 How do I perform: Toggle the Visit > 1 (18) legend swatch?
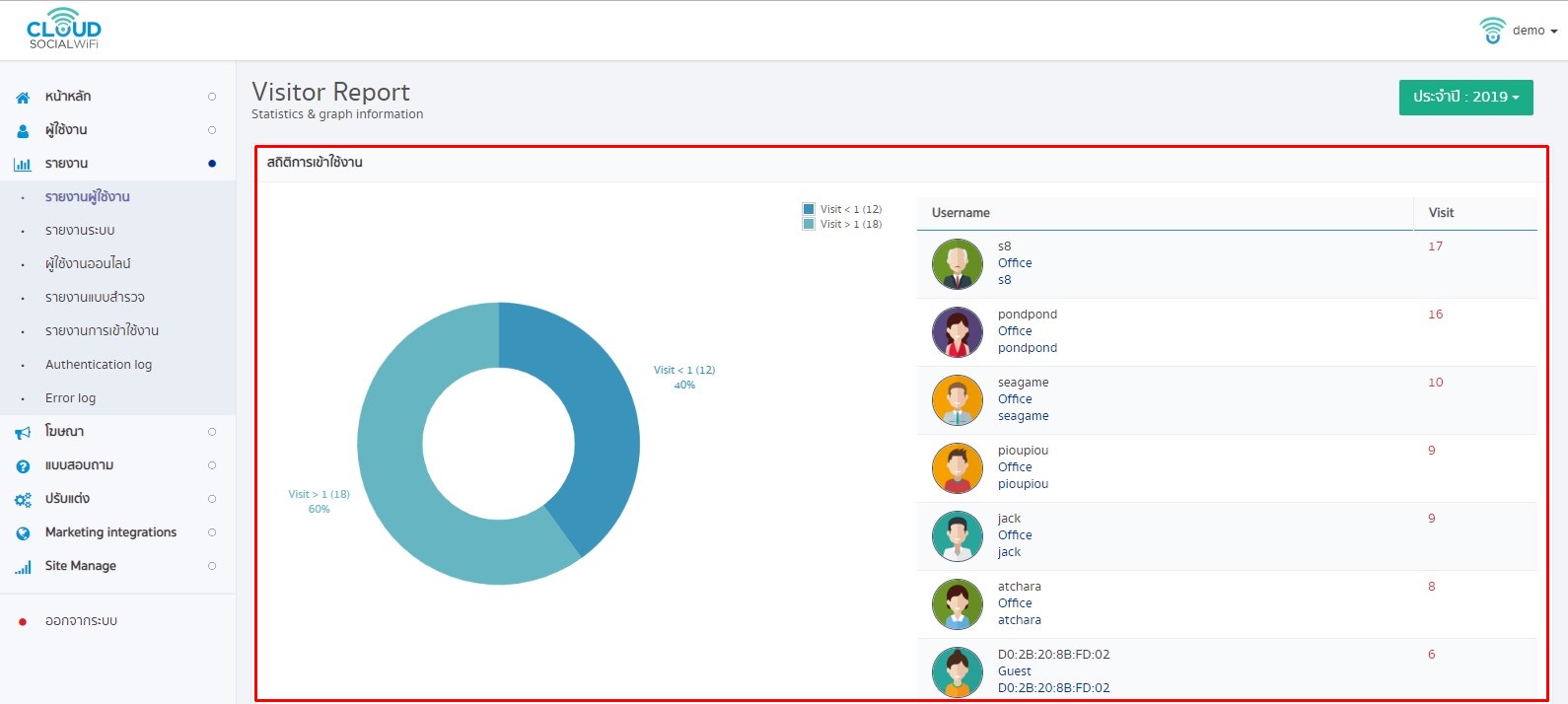click(809, 224)
